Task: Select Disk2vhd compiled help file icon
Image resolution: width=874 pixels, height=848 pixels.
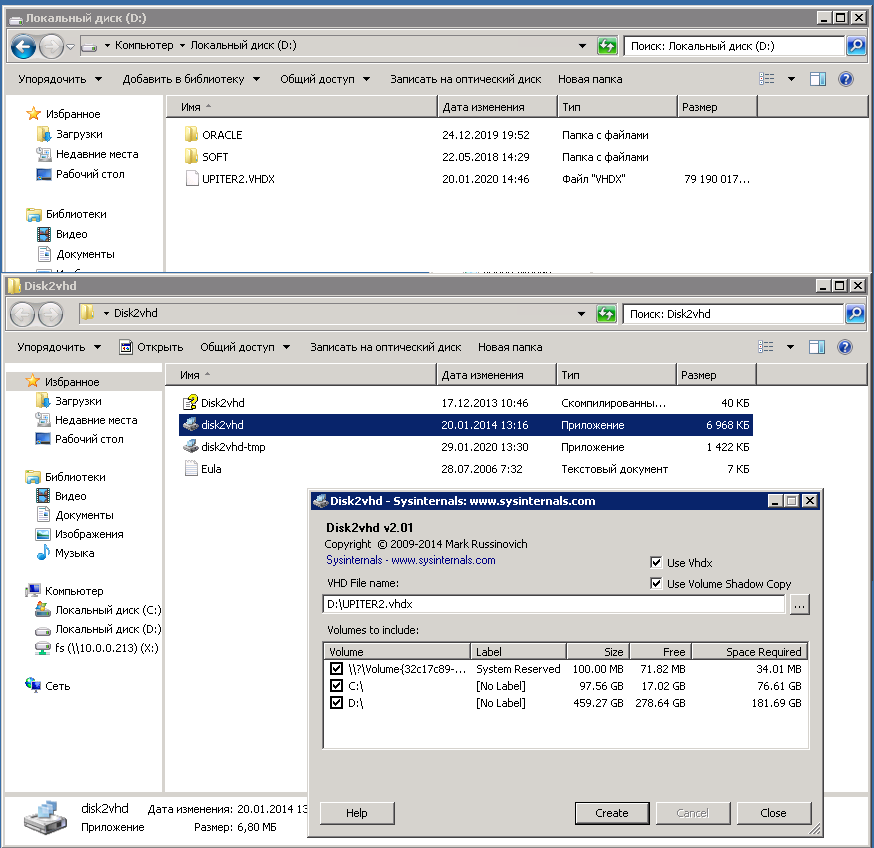Action: (191, 403)
